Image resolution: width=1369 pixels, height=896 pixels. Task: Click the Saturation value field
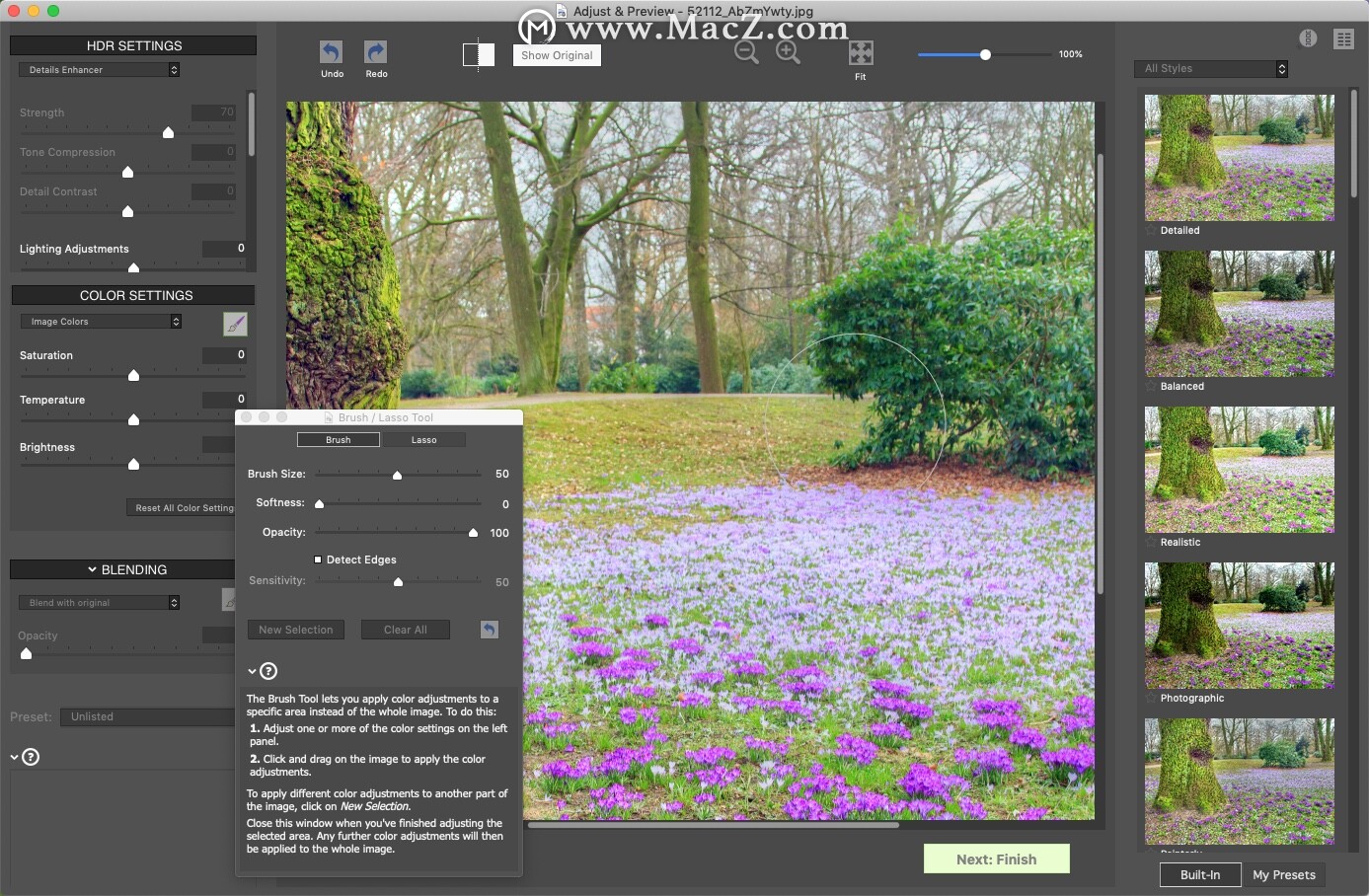click(x=225, y=354)
